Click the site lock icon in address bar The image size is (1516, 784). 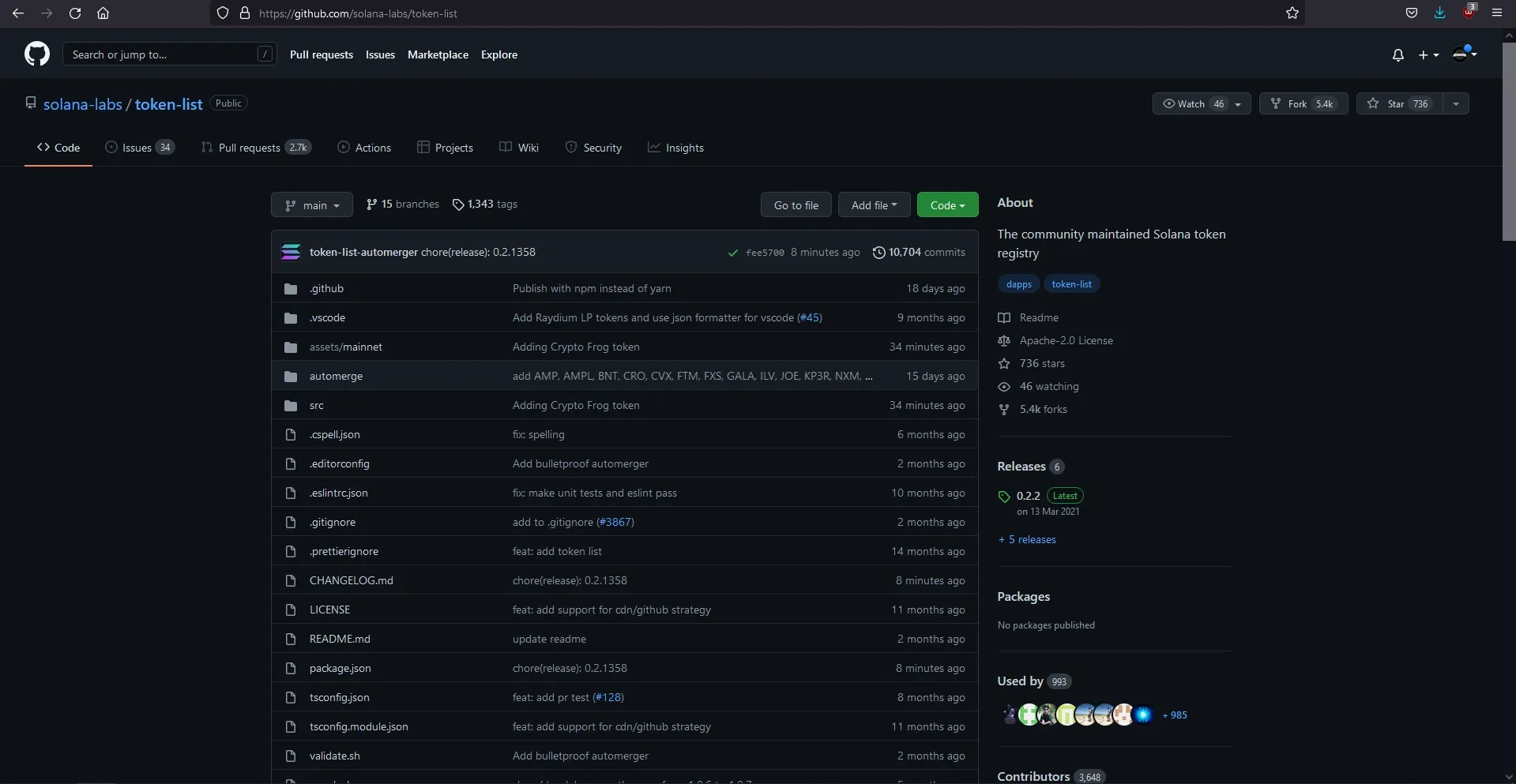[245, 13]
